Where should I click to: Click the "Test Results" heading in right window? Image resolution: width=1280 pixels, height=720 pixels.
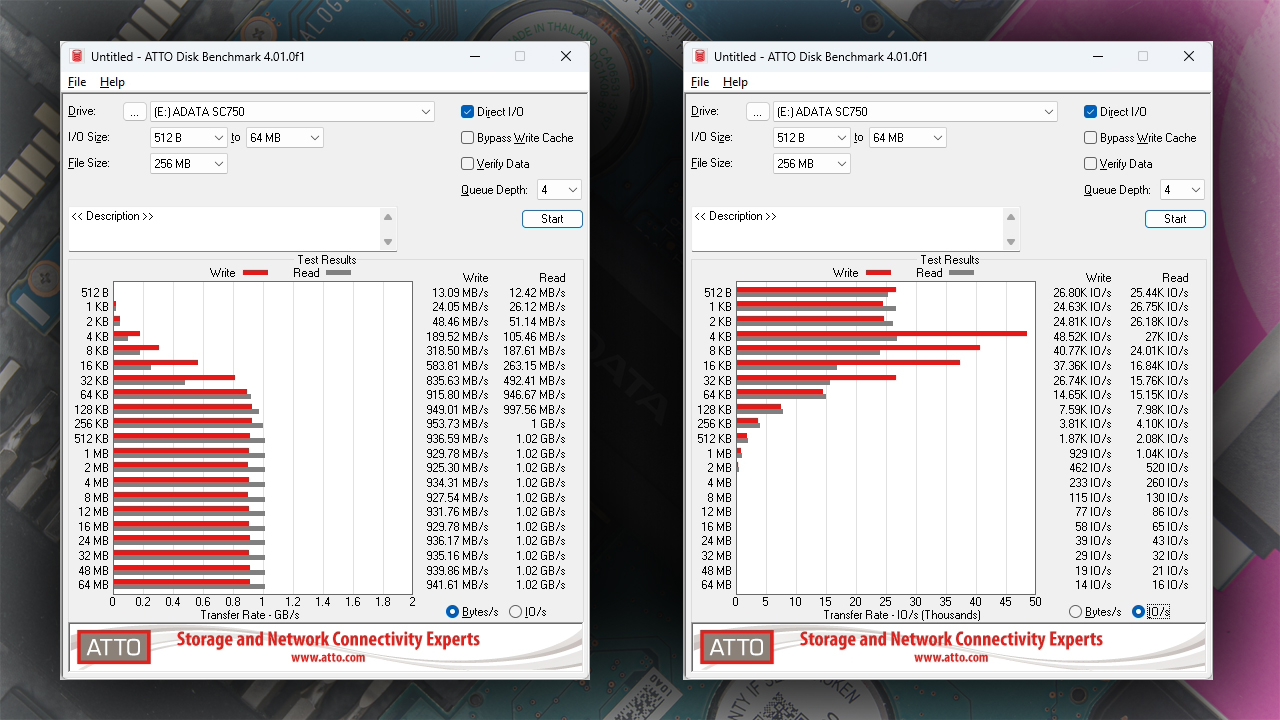point(950,260)
